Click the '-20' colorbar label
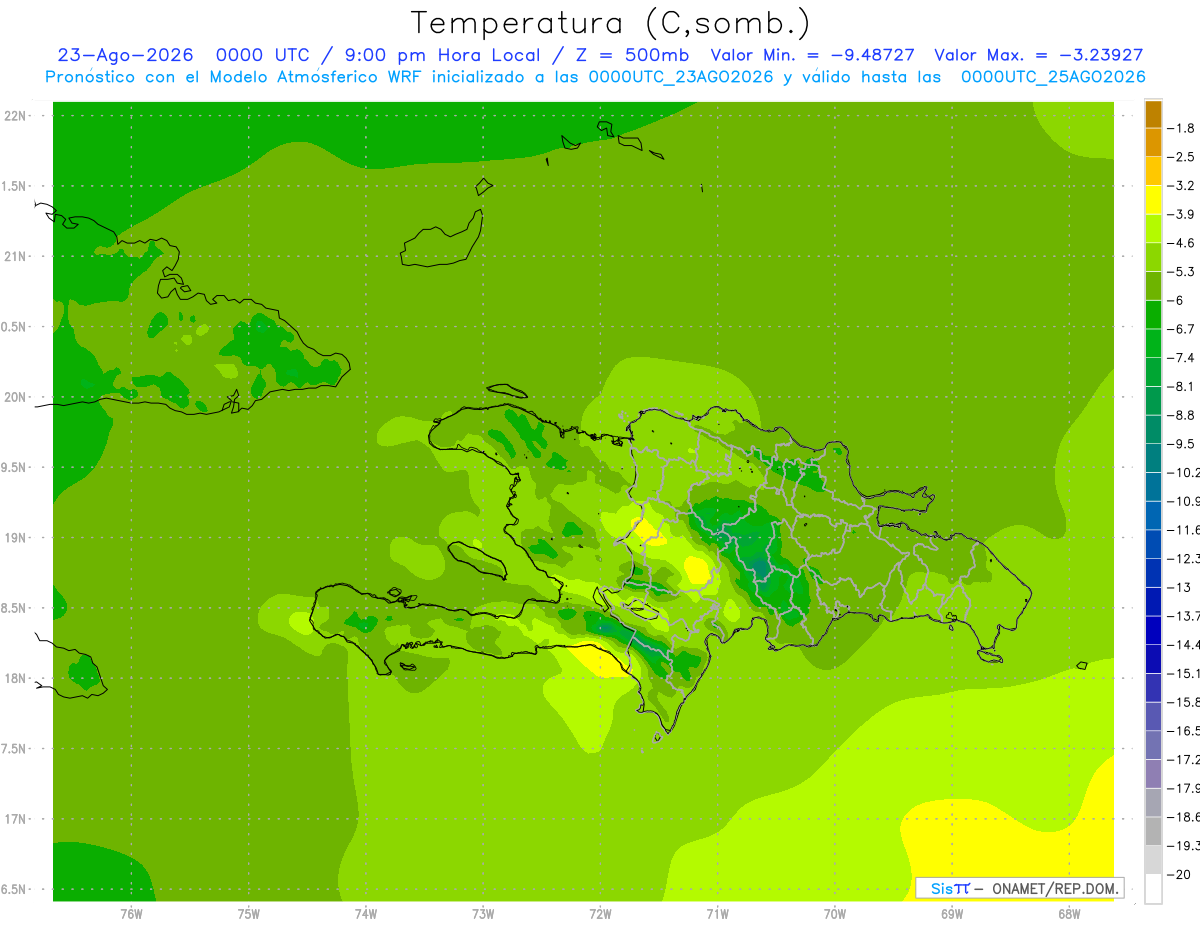 tap(1180, 875)
